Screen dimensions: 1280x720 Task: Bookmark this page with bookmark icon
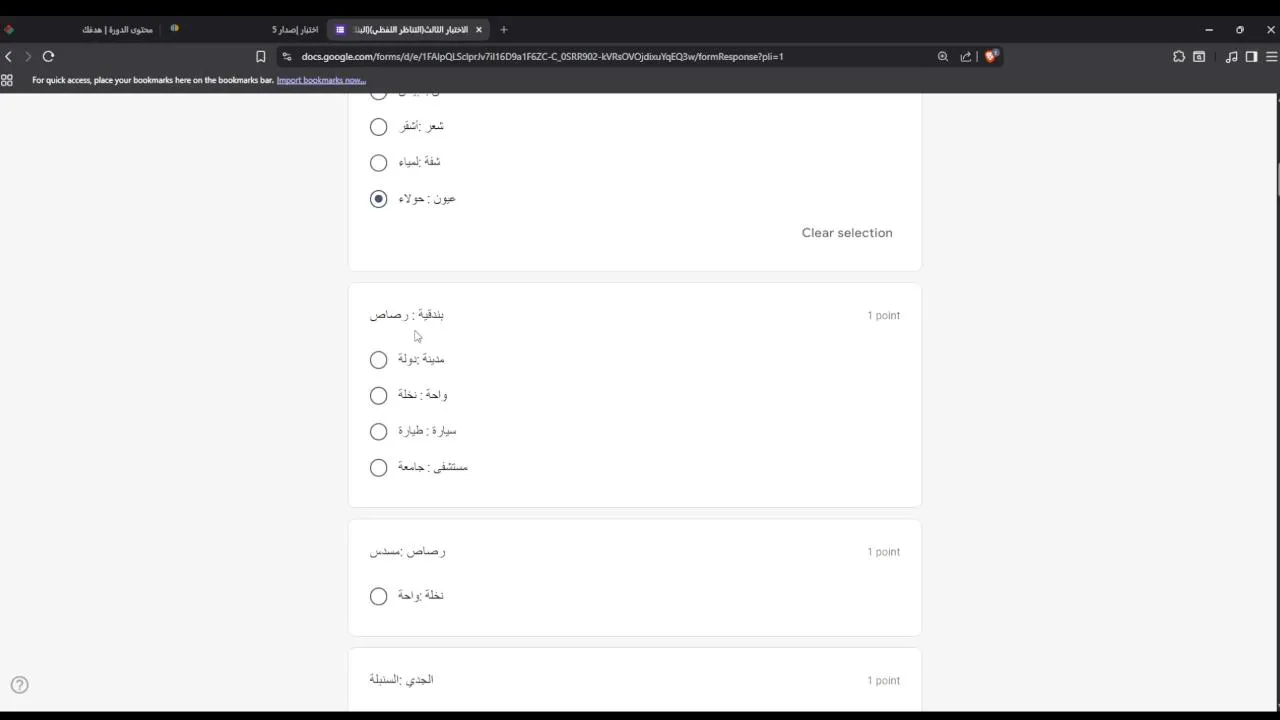[261, 57]
